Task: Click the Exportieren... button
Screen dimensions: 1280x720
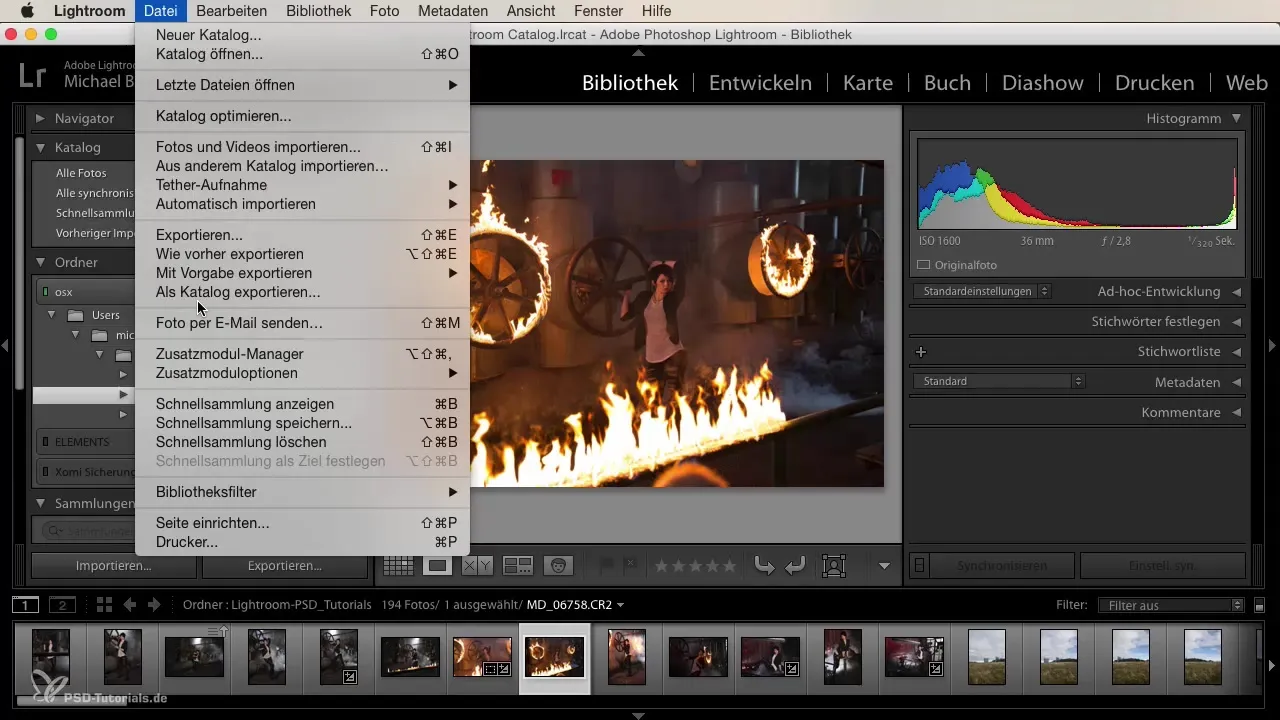Action: [x=285, y=566]
